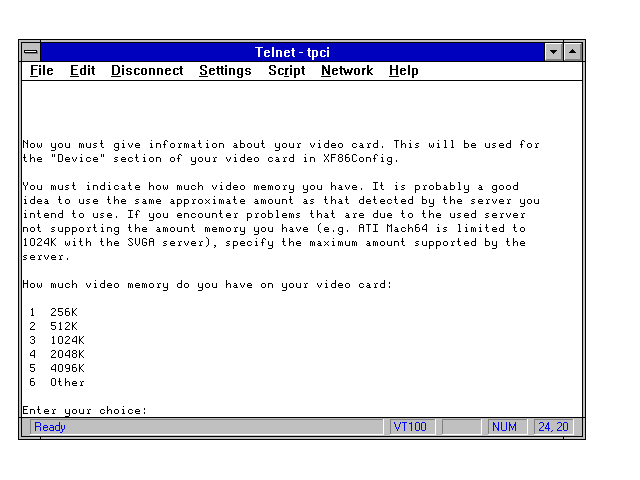This screenshot has width=640, height=480.
Task: Maximize the Telnet window
Action: pos(573,51)
